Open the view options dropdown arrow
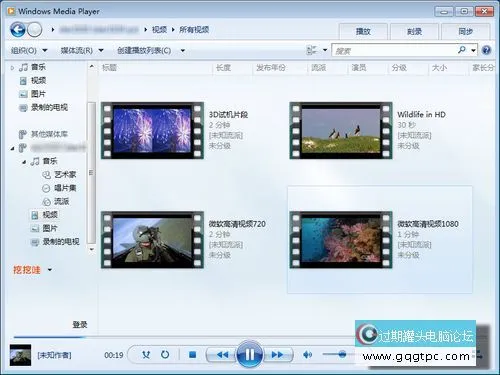Image resolution: width=500 pixels, height=375 pixels. [325, 50]
